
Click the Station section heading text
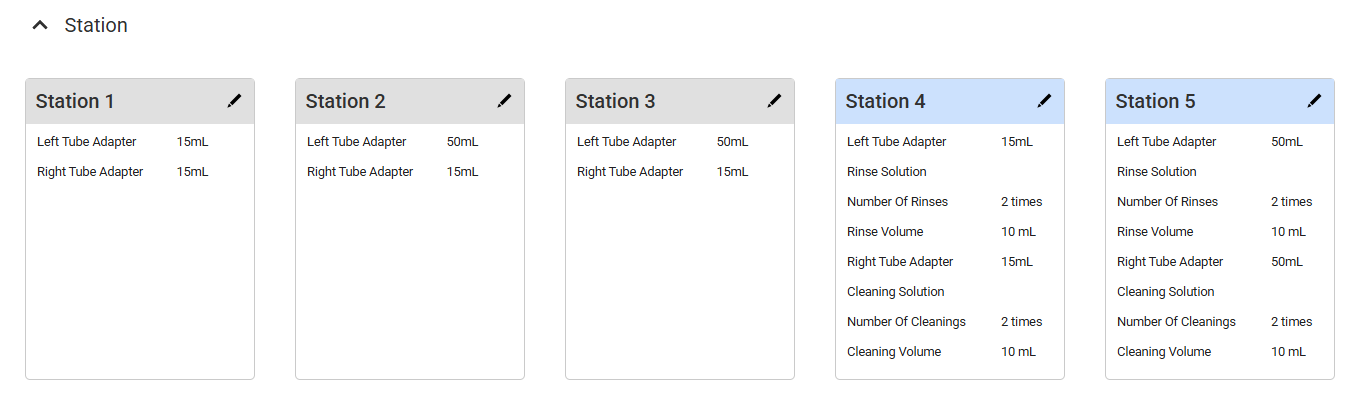tap(96, 26)
